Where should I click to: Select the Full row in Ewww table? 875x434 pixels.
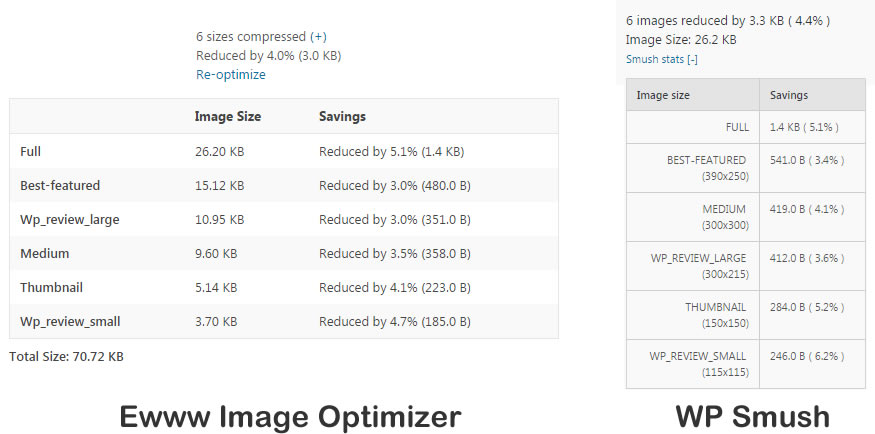(x=284, y=151)
